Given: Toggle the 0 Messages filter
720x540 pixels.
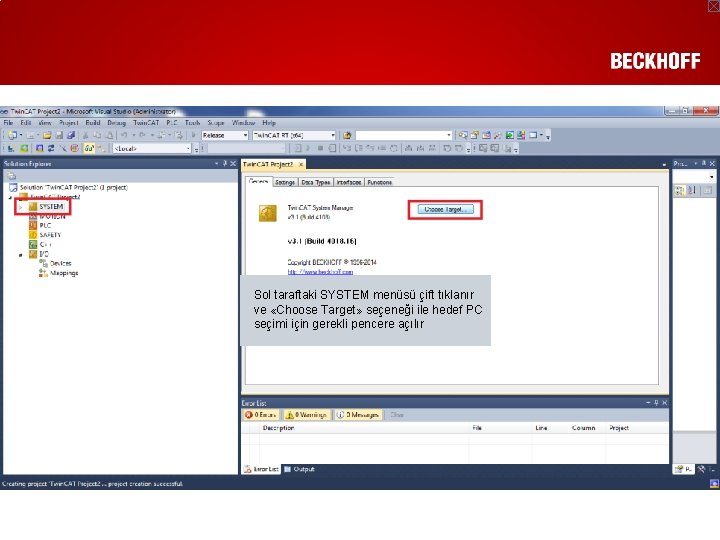Looking at the screenshot, I should pyautogui.click(x=358, y=415).
